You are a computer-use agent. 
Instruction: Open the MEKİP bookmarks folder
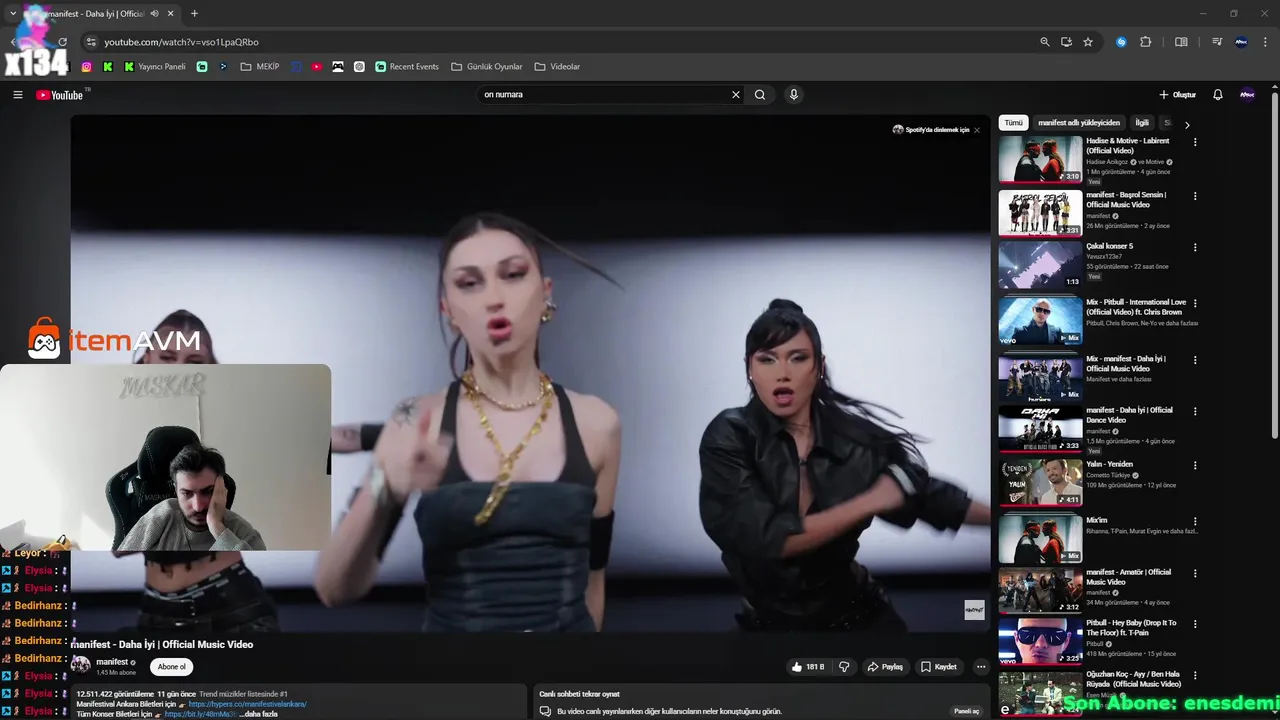click(260, 67)
